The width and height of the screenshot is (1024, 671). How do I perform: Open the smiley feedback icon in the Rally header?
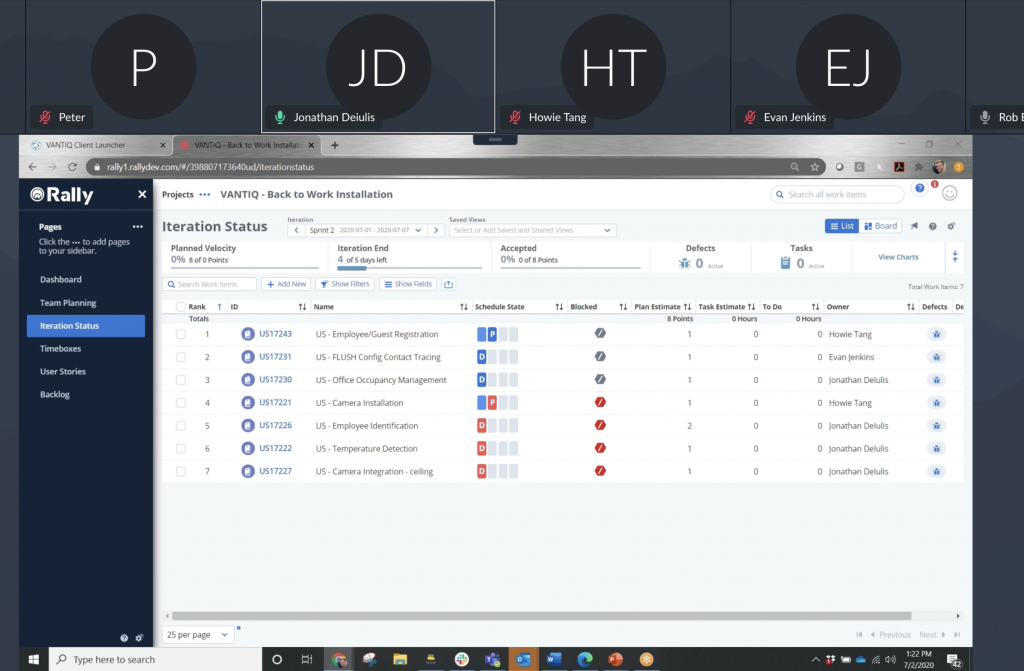950,193
